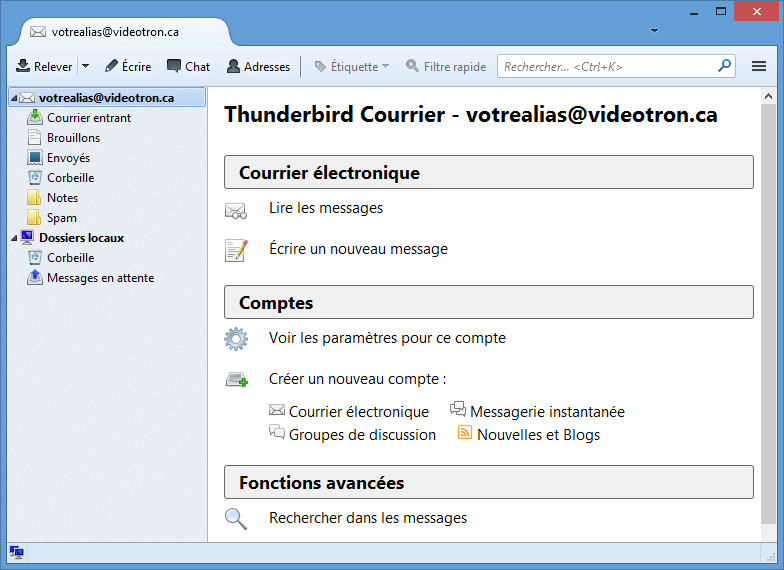This screenshot has width=784, height=570.
Task: Click the online status icon in status bar
Action: (x=16, y=552)
